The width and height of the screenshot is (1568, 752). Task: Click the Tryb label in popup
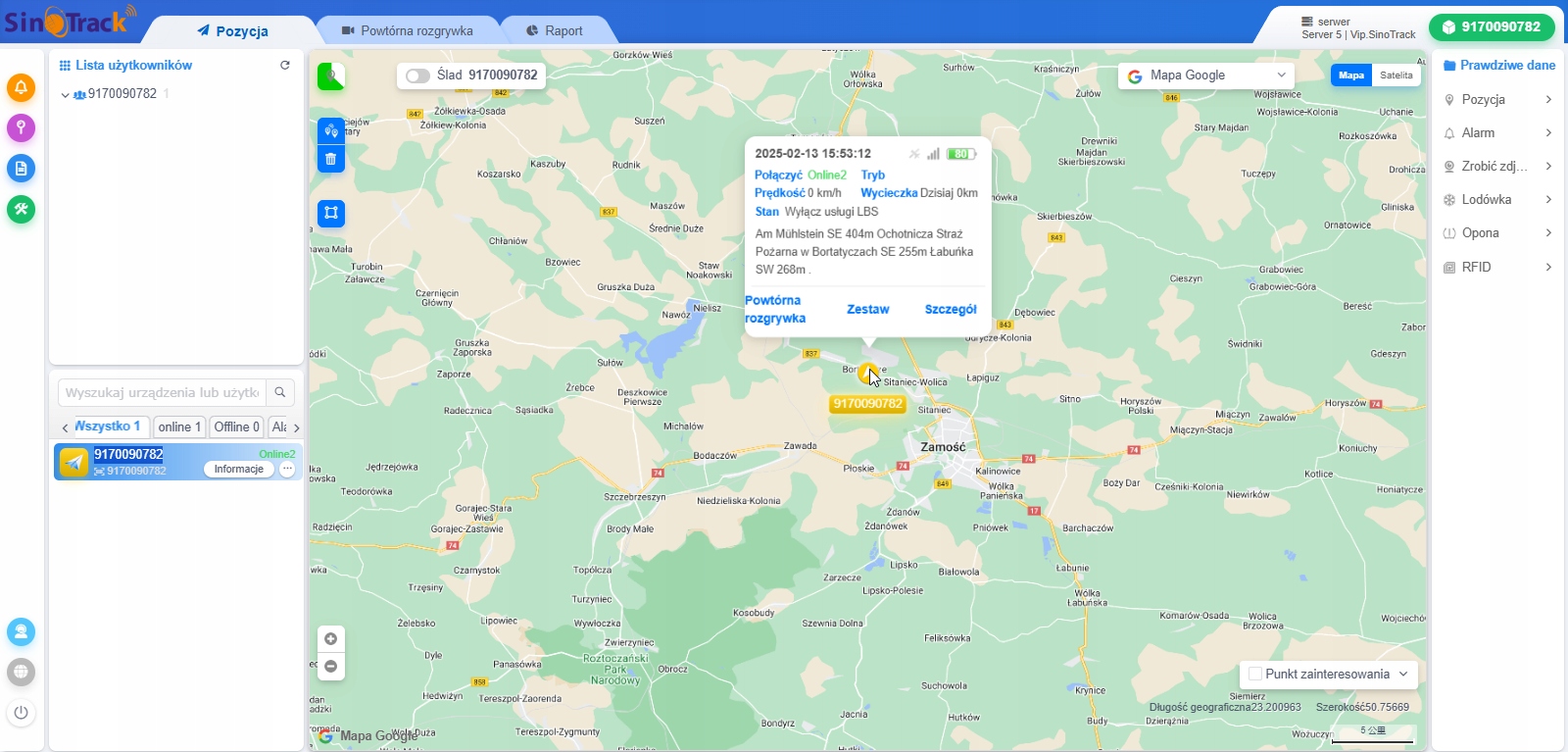tap(872, 175)
